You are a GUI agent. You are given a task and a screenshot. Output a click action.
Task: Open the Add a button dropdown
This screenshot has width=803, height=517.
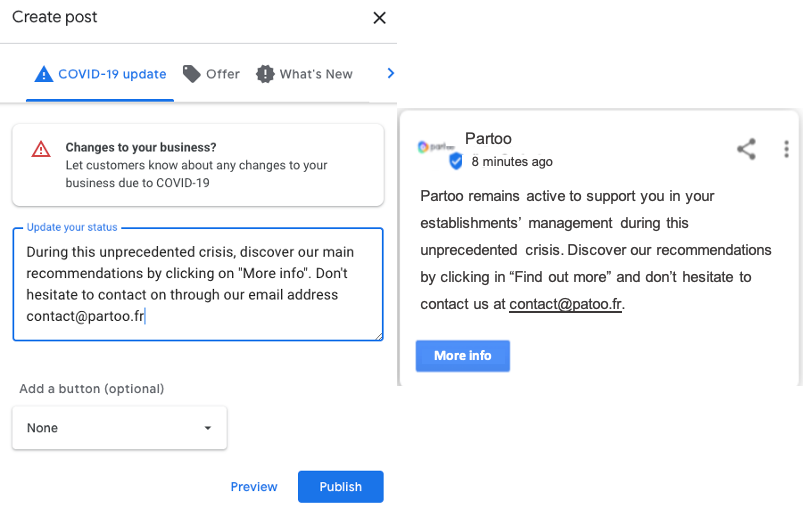click(119, 428)
